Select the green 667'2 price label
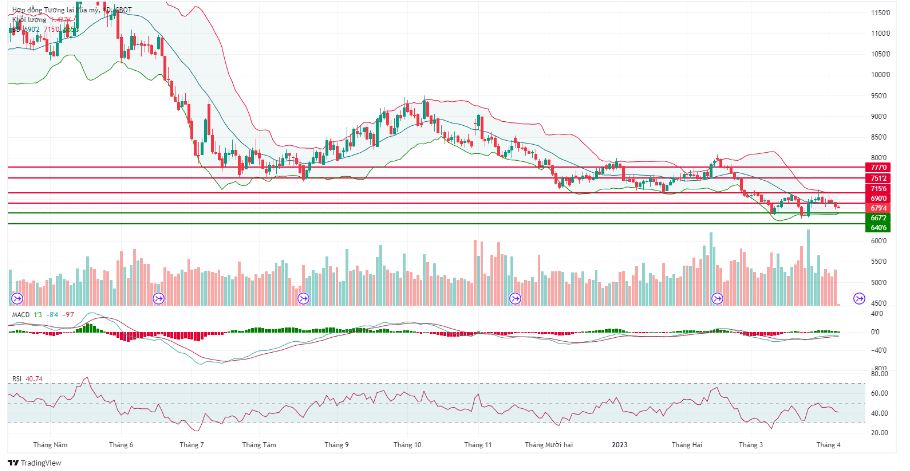 click(876, 218)
